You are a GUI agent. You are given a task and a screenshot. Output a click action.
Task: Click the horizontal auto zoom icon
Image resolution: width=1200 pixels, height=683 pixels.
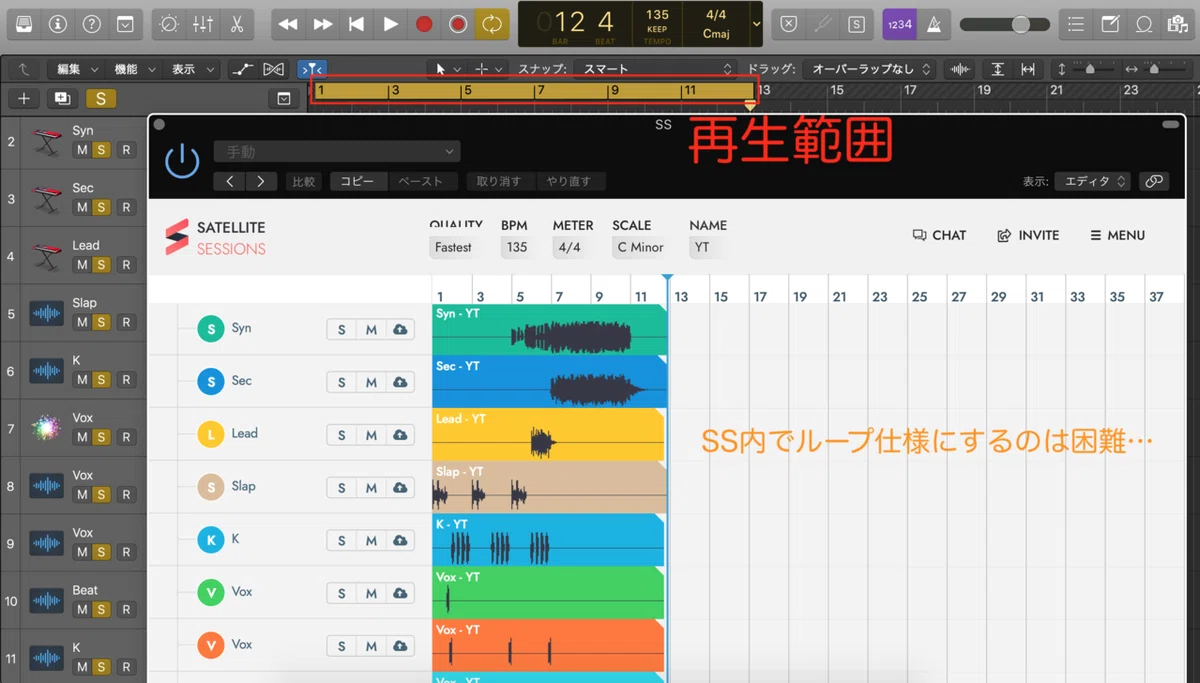pyautogui.click(x=1027, y=69)
